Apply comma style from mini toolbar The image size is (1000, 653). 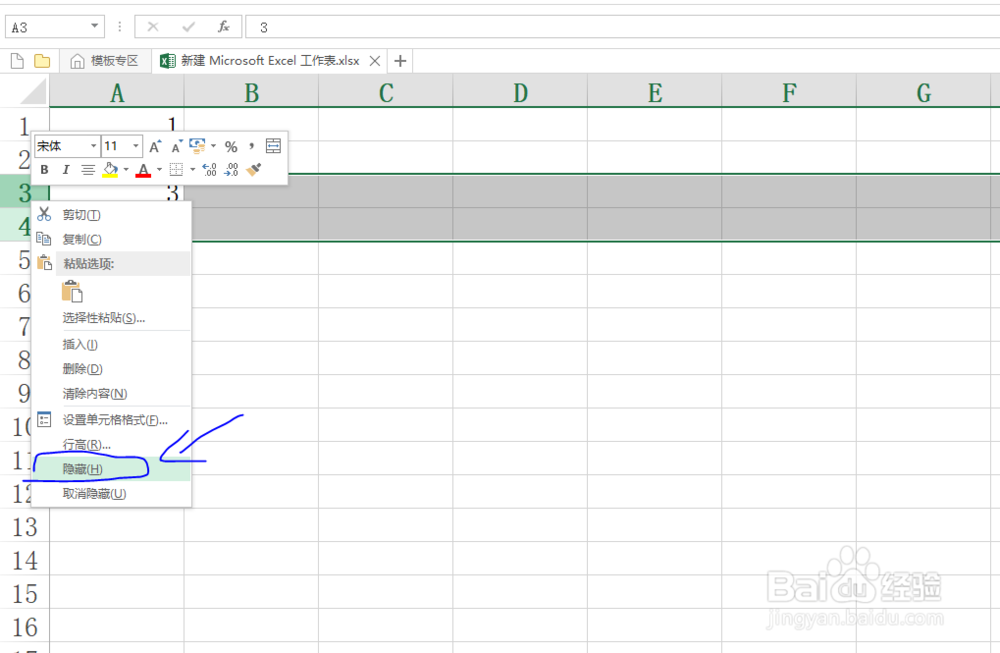pos(252,146)
